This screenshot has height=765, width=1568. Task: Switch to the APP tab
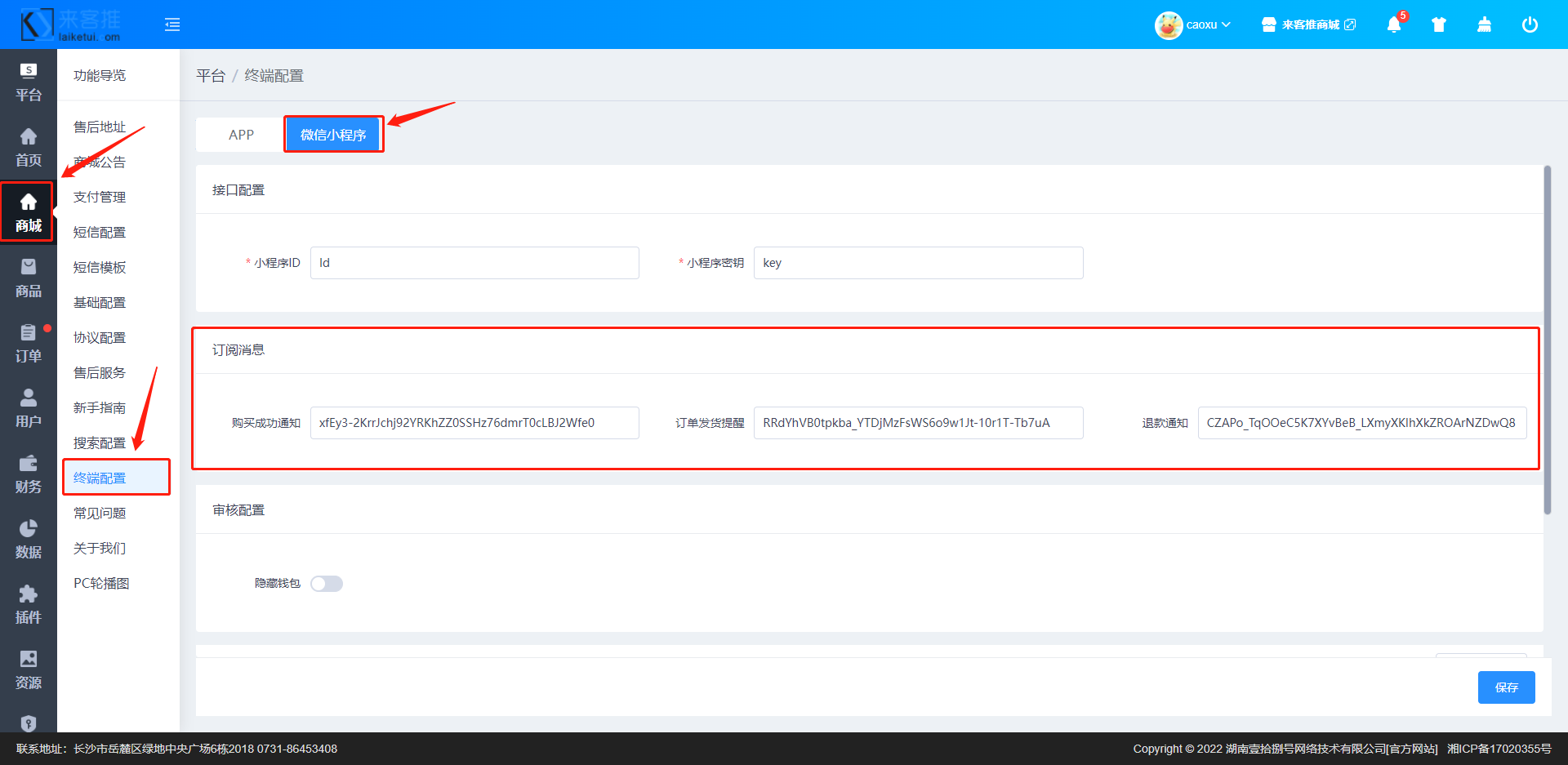[x=241, y=135]
